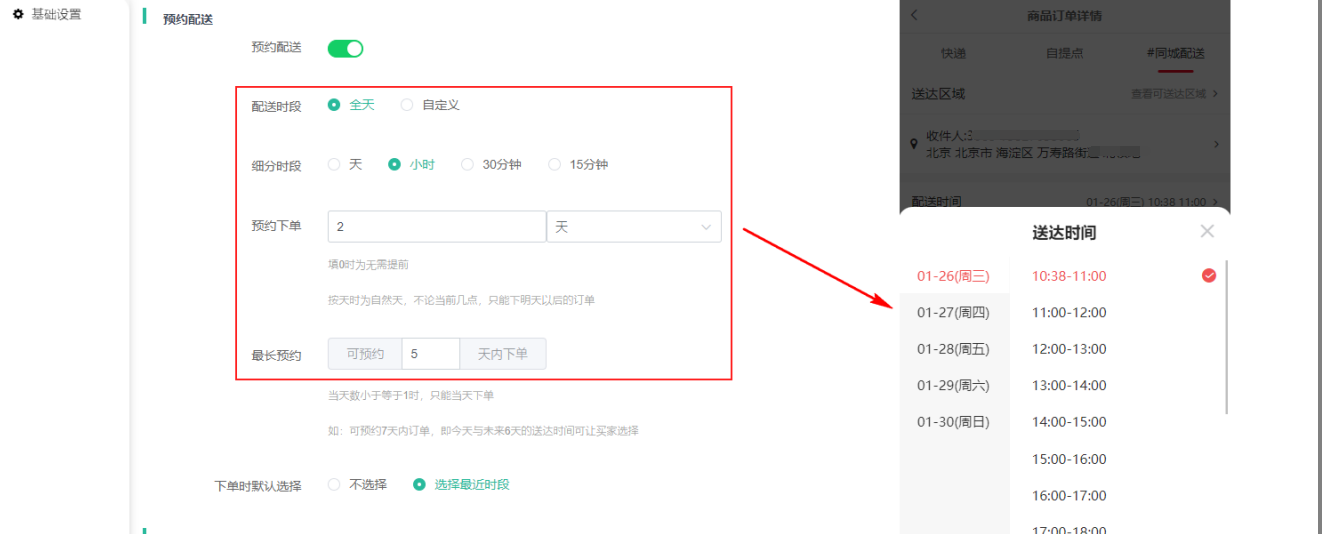Select the 自定义 delivery period radio button
Image resolution: width=1322 pixels, height=534 pixels.
tap(407, 105)
